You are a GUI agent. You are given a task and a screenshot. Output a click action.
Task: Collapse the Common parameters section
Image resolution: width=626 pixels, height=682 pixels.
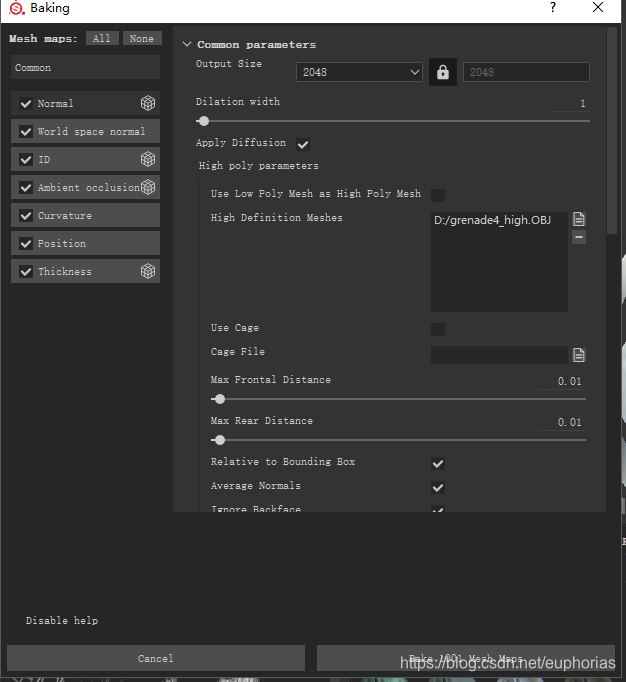(x=187, y=44)
